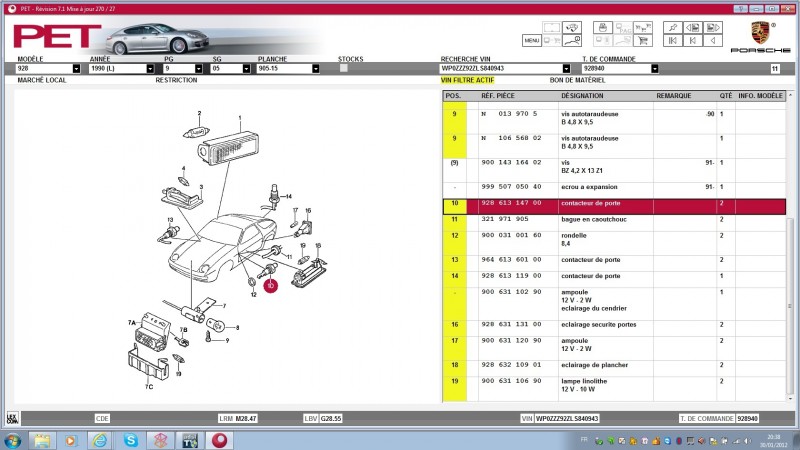Viewport: 800px width, 450px height.
Task: Go to previous illustration page icon
Action: (x=692, y=28)
